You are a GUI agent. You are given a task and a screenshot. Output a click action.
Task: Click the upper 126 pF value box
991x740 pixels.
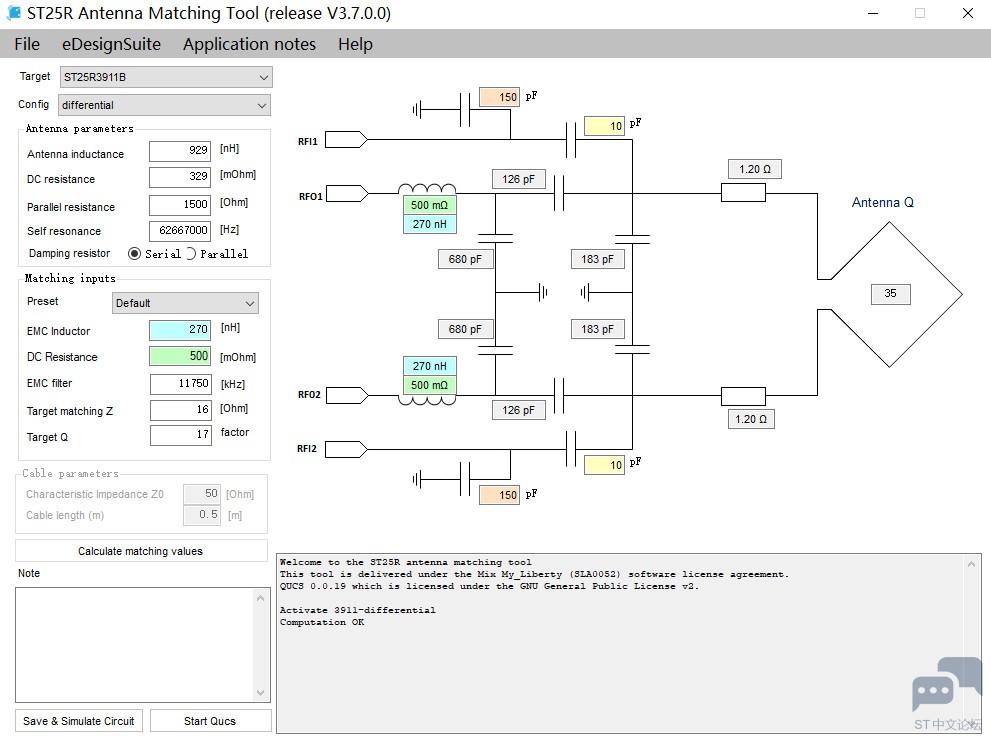click(x=518, y=179)
